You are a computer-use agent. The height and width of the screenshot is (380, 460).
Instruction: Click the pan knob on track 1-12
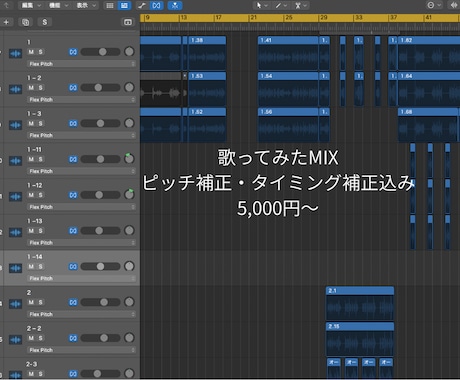point(129,194)
